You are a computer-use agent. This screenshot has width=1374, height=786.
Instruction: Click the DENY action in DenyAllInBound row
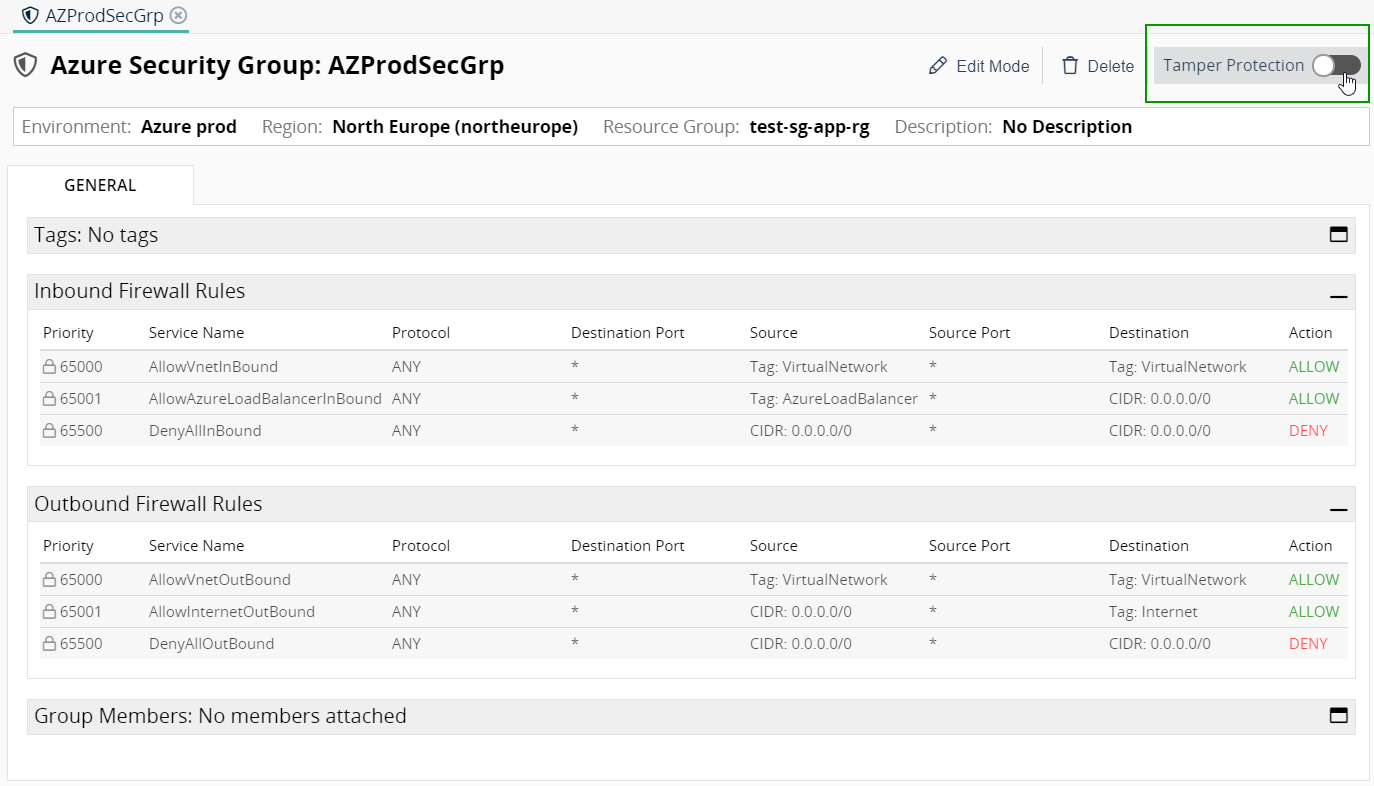click(1308, 431)
